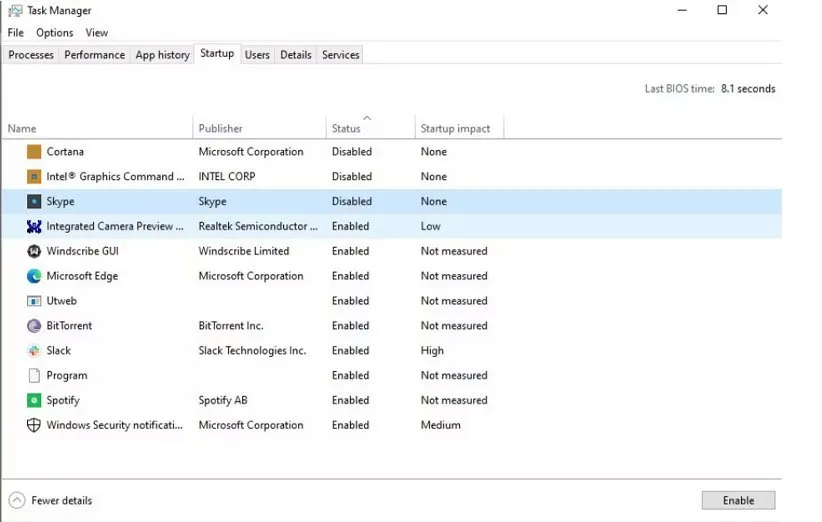Select the Windows Security shield icon
822x522 pixels.
click(x=34, y=425)
